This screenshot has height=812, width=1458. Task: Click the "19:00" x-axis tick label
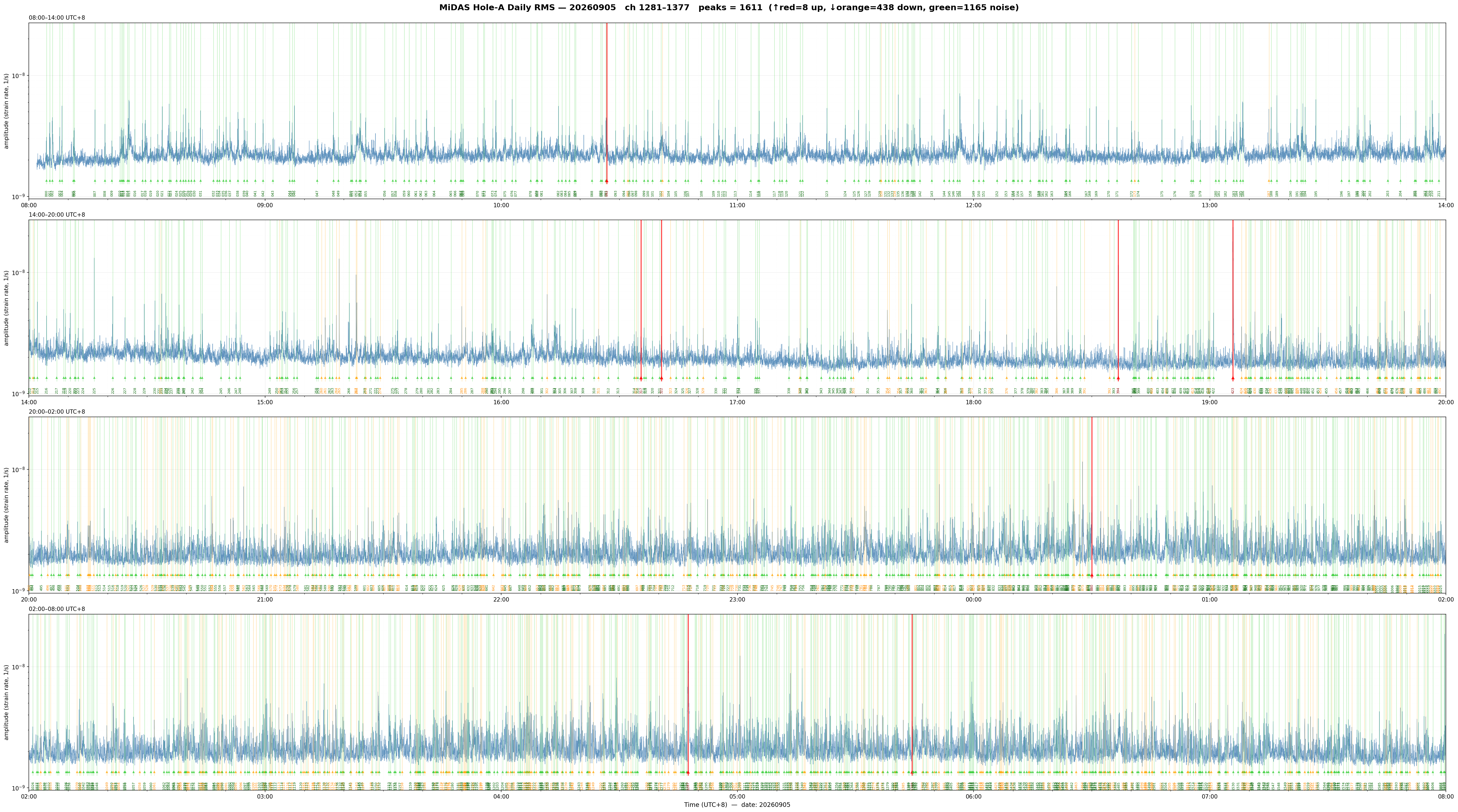[x=1210, y=402]
